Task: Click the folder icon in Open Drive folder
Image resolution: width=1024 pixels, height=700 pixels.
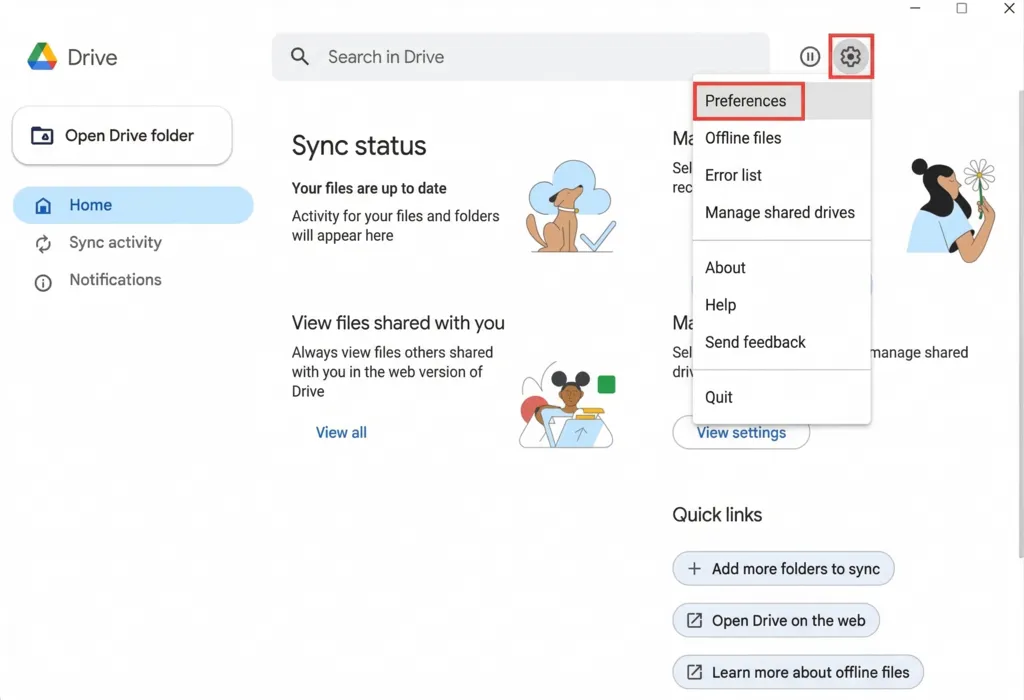Action: [x=42, y=136]
